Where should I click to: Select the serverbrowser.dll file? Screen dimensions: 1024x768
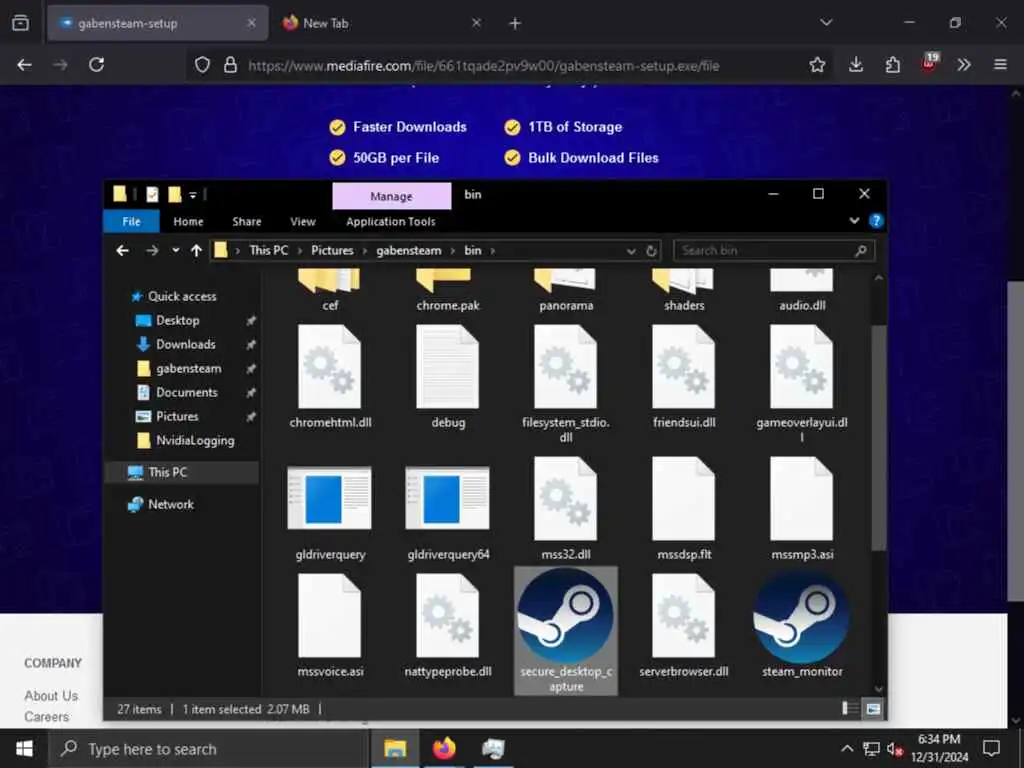point(684,626)
